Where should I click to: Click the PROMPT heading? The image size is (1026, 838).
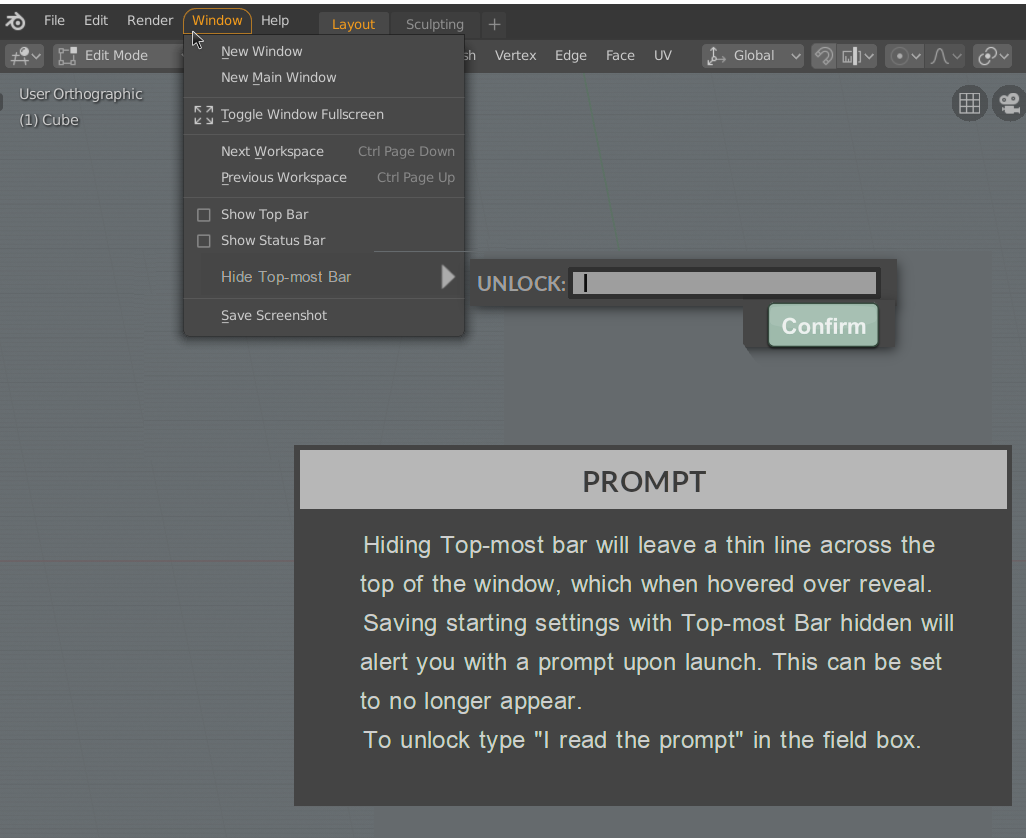coord(644,481)
